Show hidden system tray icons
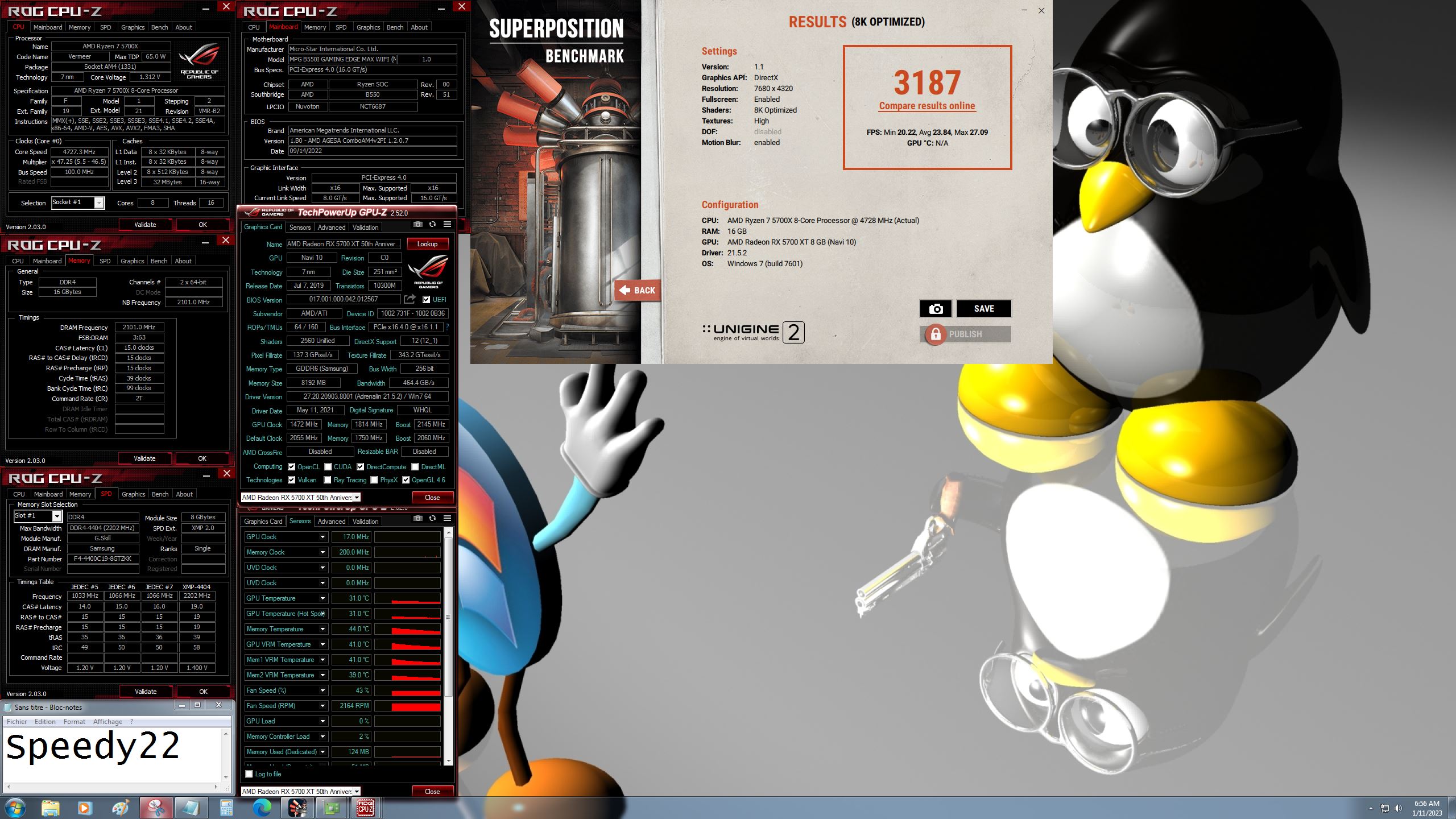Viewport: 1456px width, 819px height. tap(1370, 808)
